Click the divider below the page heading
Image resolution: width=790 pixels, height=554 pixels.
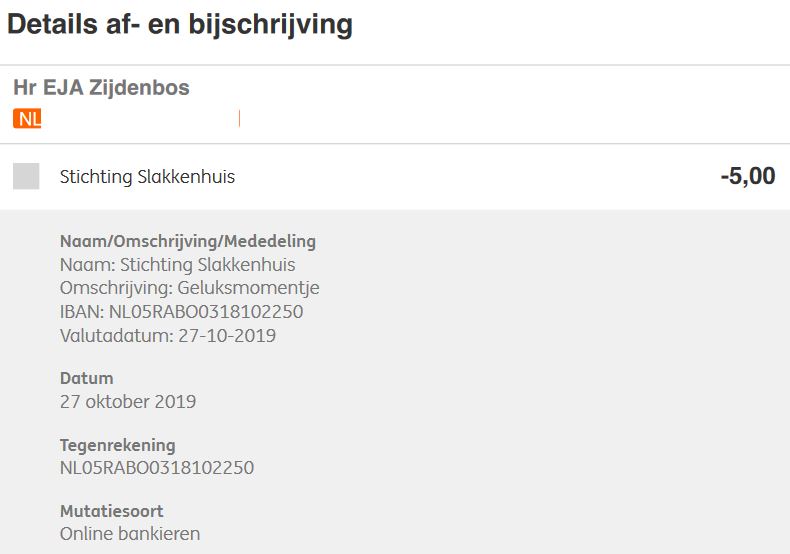[395, 65]
